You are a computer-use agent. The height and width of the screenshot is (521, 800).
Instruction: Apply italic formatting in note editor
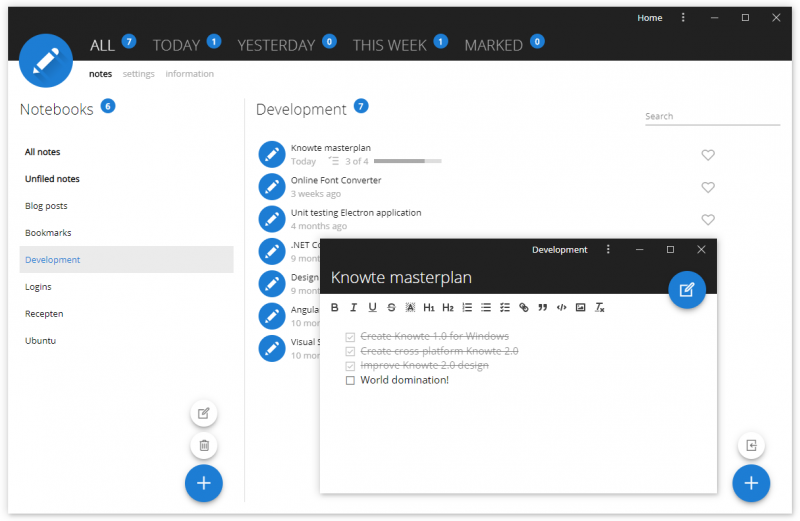click(353, 307)
